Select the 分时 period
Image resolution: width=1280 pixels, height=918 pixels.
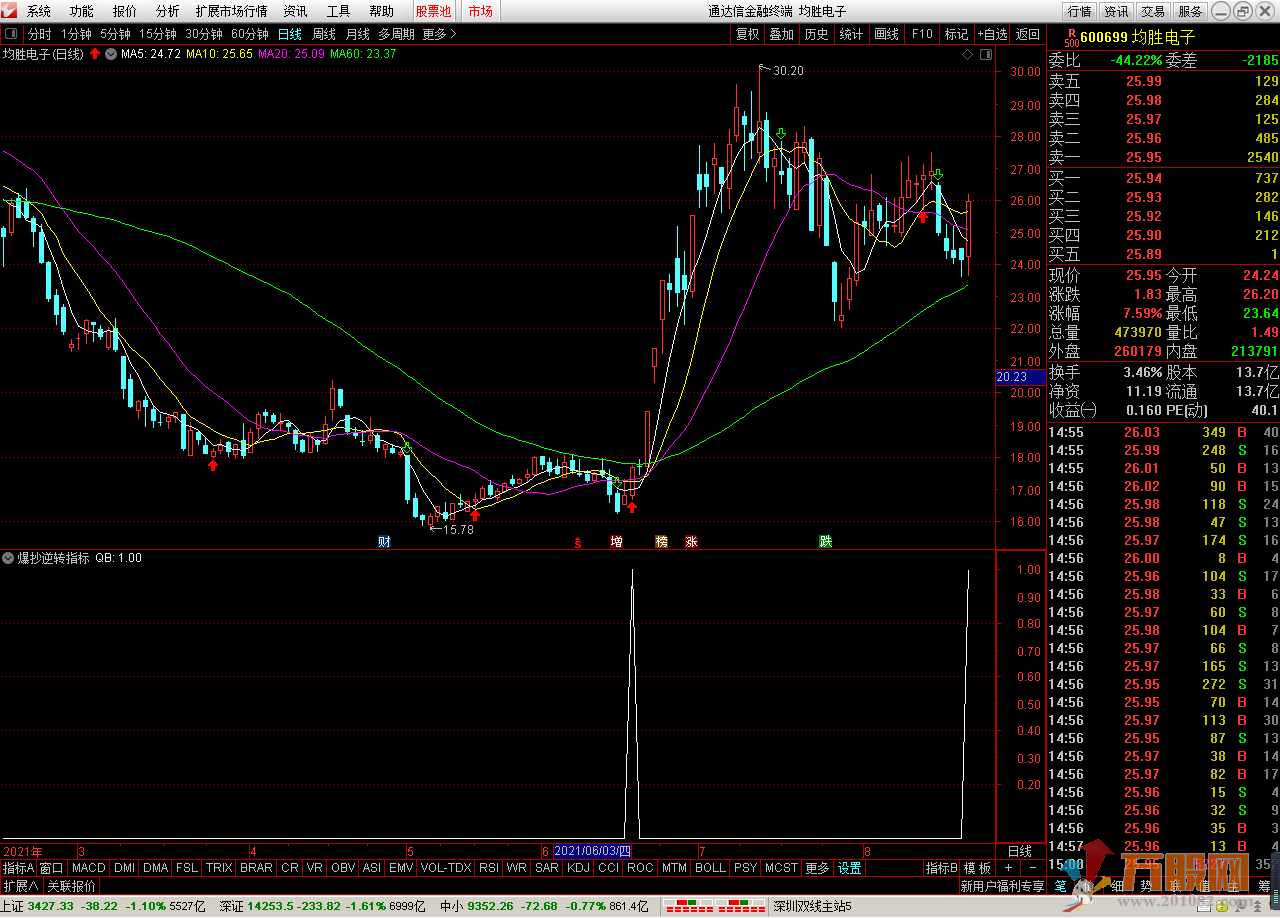40,34
